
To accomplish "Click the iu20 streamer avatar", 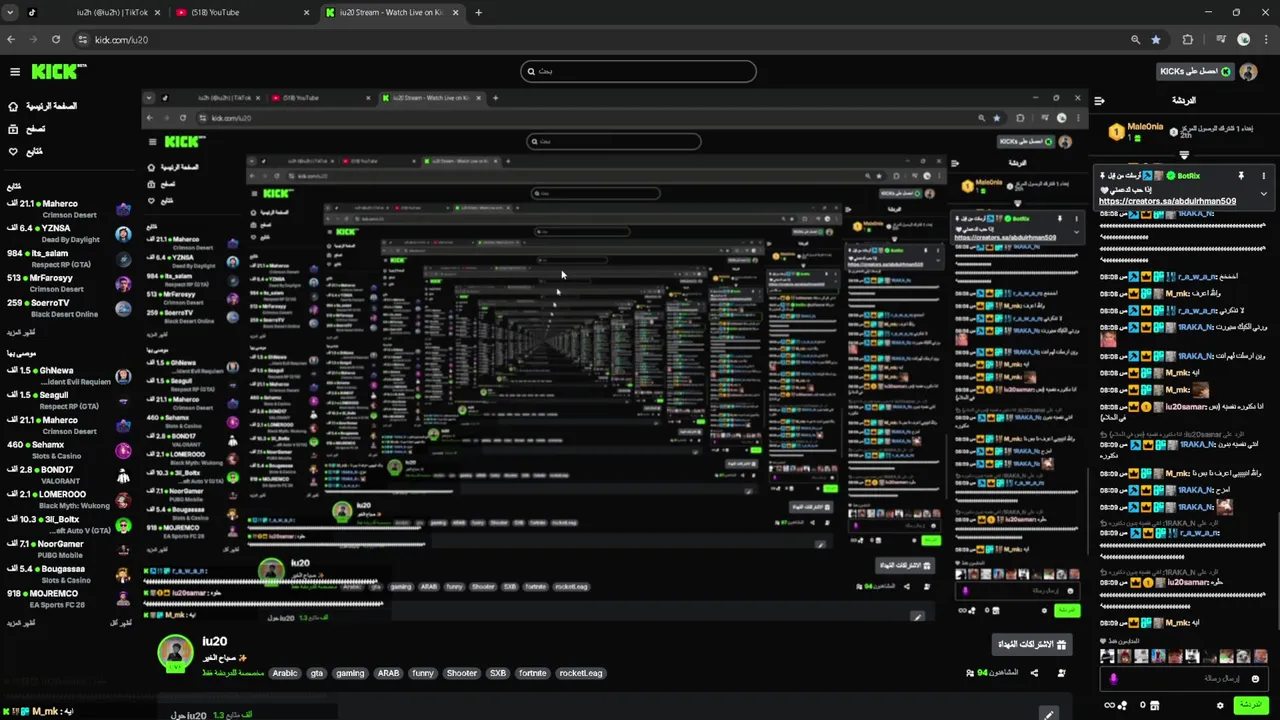I will [x=175, y=652].
